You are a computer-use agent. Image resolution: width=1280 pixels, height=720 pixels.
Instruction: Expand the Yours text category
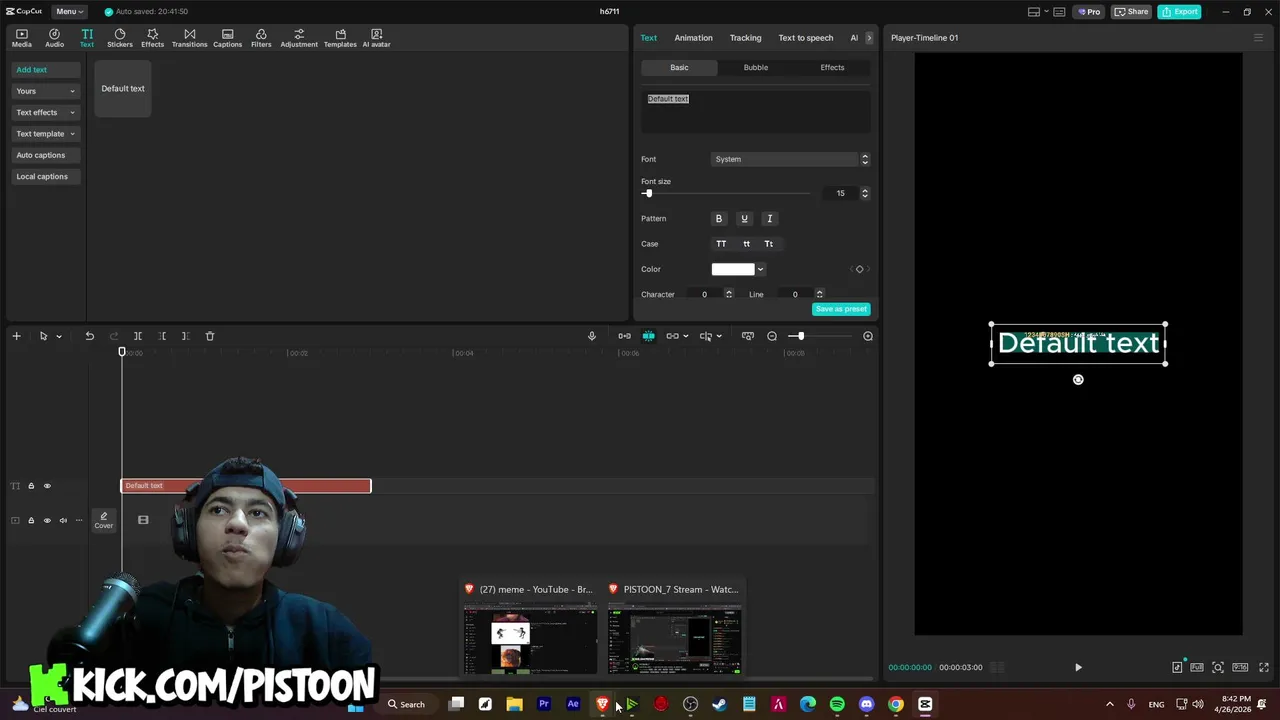coord(45,91)
